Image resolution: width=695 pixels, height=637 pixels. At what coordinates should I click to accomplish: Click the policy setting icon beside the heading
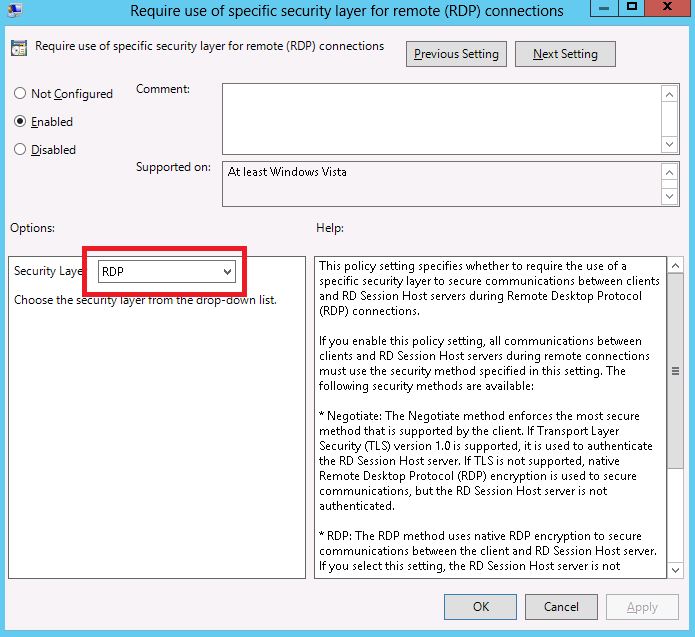pos(20,47)
